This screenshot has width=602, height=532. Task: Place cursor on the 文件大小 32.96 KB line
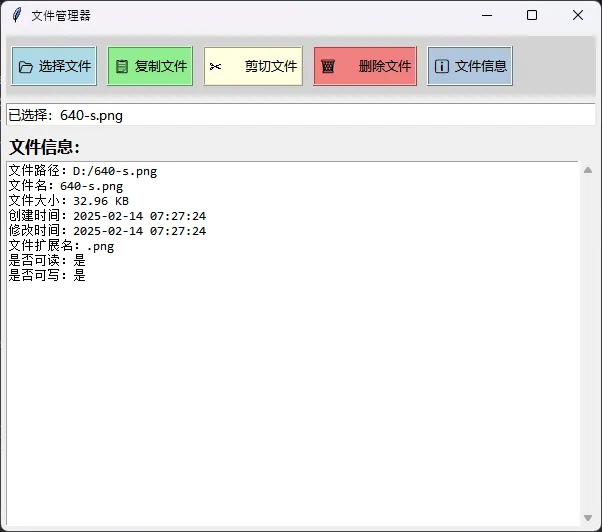click(x=68, y=201)
